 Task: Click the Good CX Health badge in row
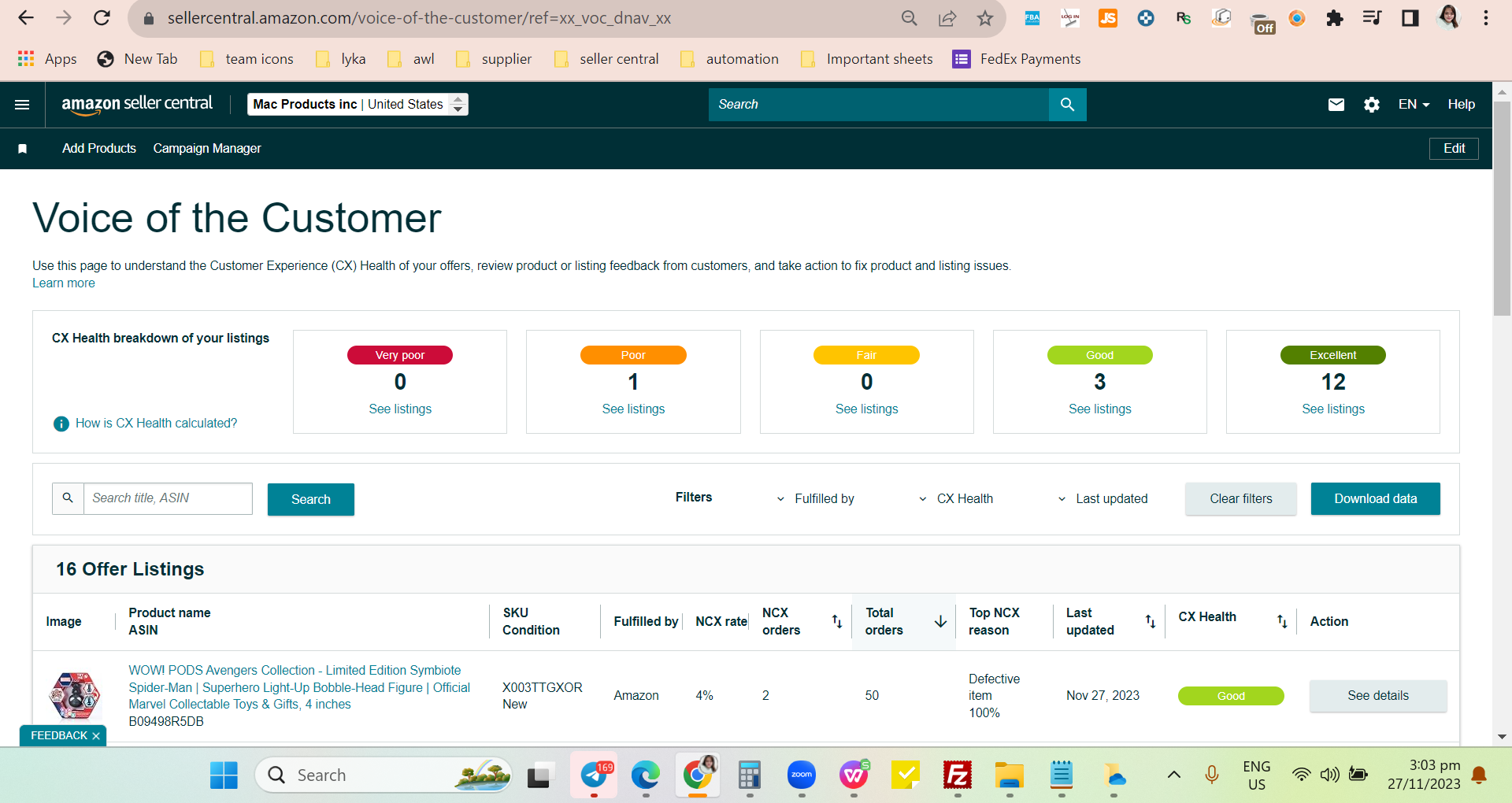1231,696
